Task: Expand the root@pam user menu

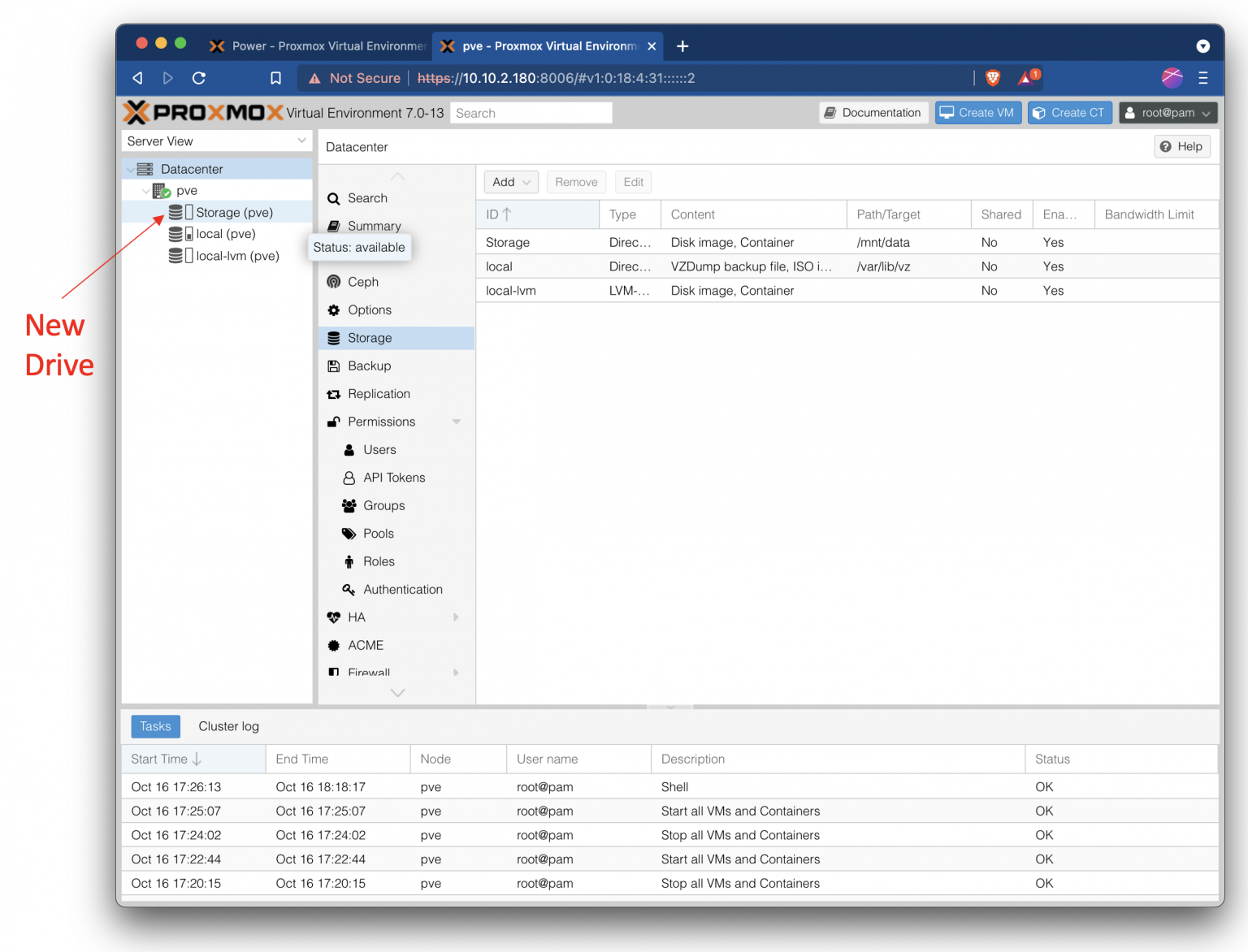Action: coord(1168,113)
